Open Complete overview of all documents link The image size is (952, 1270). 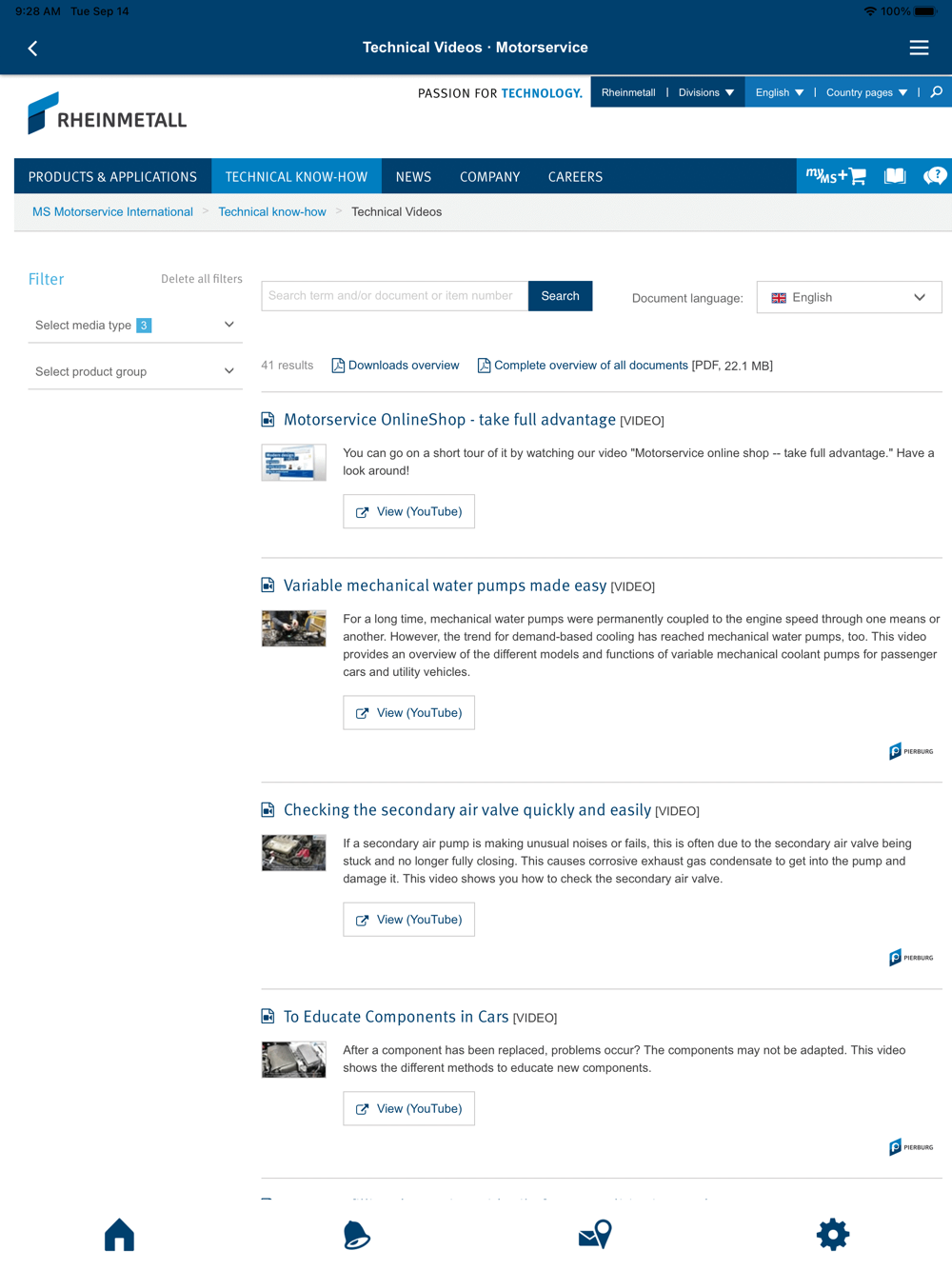pos(590,366)
